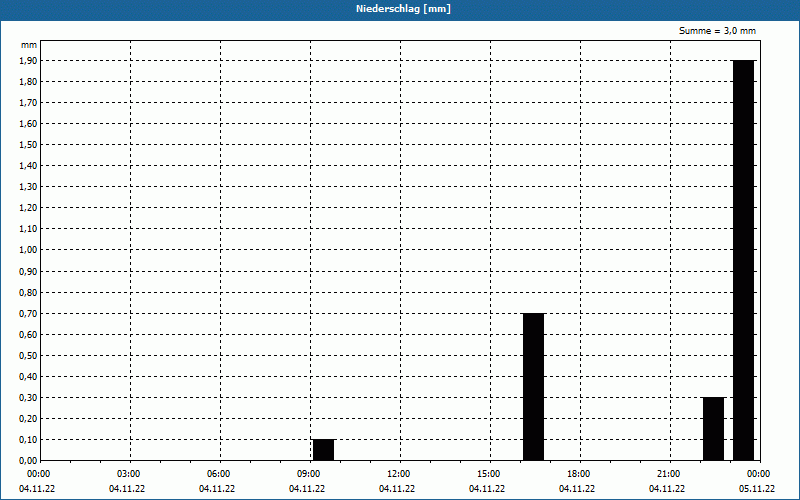Select the 0,50 y-axis value label
The width and height of the screenshot is (800, 500).
point(28,356)
